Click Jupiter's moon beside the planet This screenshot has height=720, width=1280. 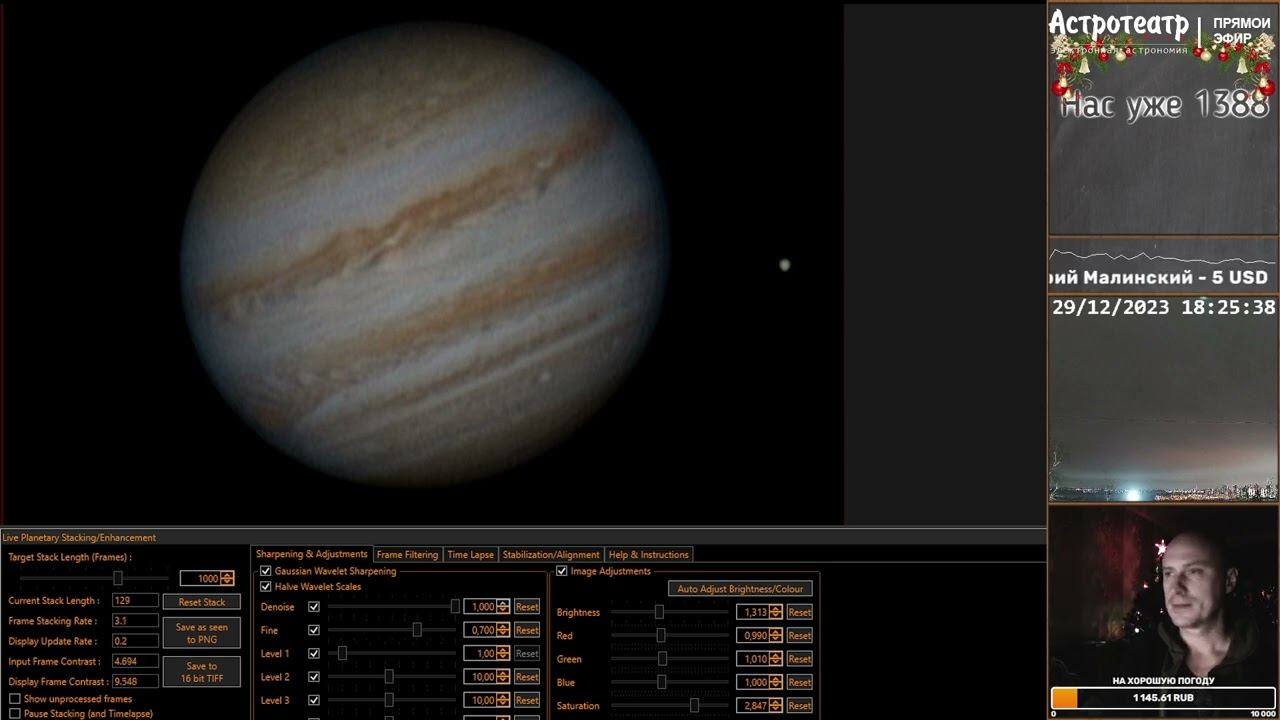tap(785, 265)
